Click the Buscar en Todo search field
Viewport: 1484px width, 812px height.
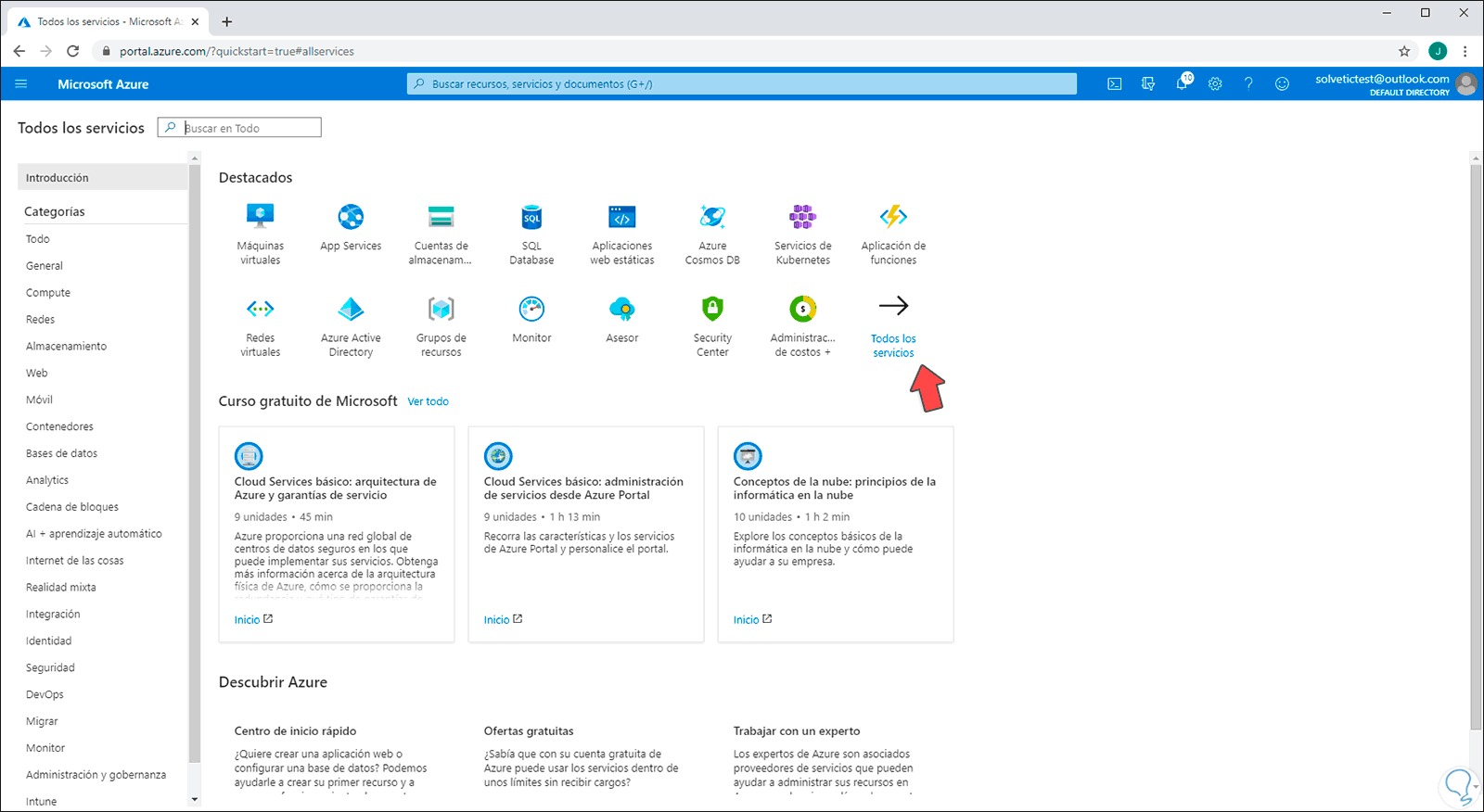tap(239, 127)
